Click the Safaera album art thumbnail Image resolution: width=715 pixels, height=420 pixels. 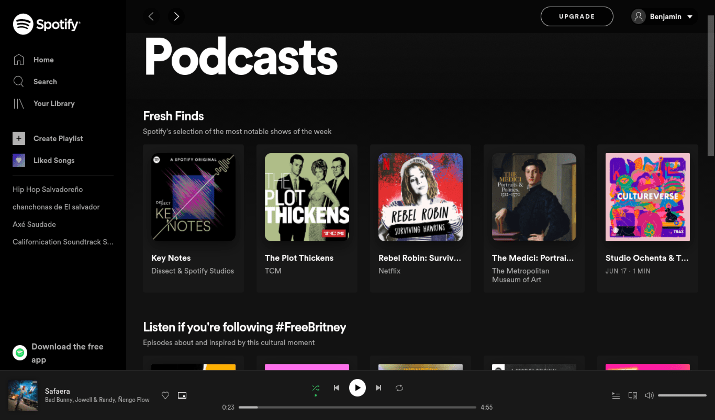(23, 395)
